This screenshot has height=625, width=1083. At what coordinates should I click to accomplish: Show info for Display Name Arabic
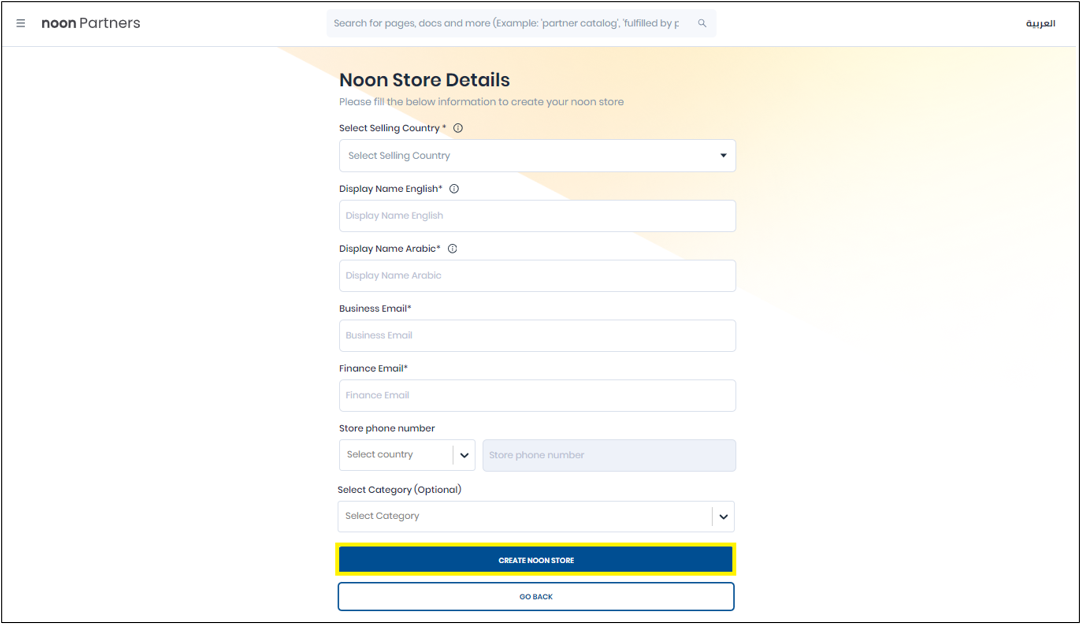click(x=452, y=249)
